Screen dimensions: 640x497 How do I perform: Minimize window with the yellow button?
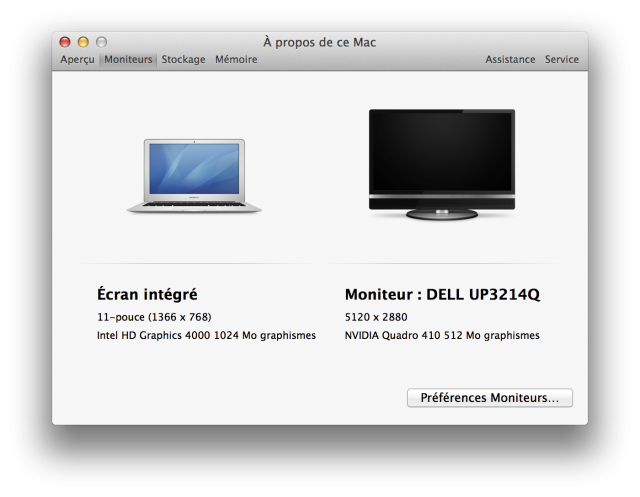tap(83, 42)
